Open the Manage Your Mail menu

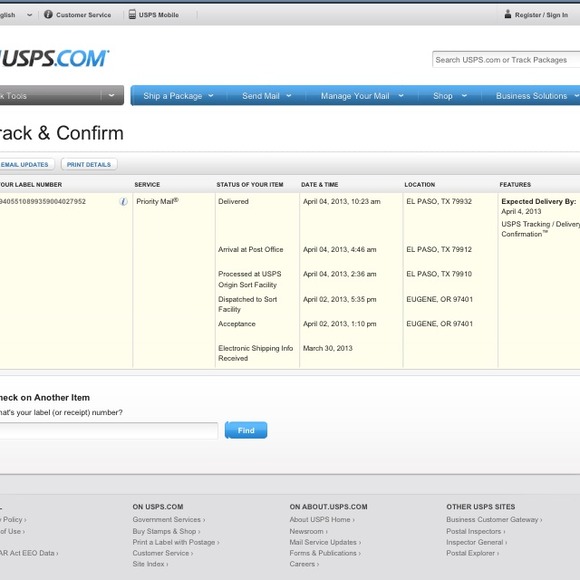point(355,96)
